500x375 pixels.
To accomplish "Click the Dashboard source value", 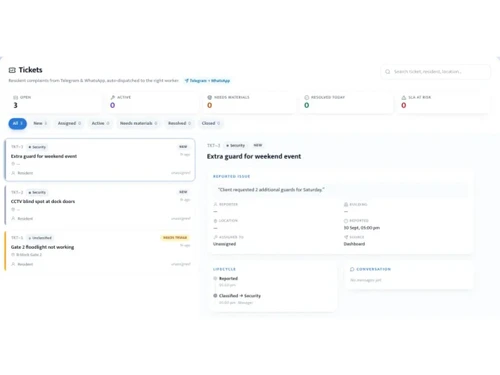I will 354,244.
